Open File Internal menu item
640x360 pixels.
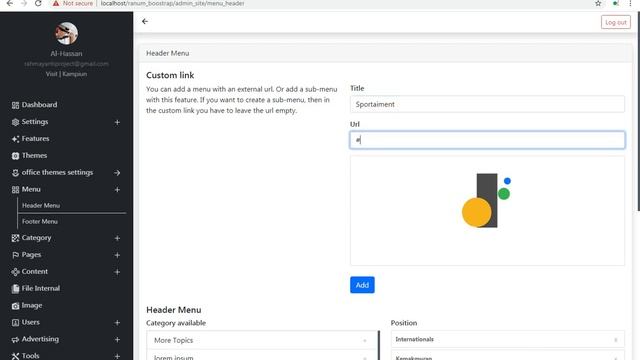tap(40, 288)
